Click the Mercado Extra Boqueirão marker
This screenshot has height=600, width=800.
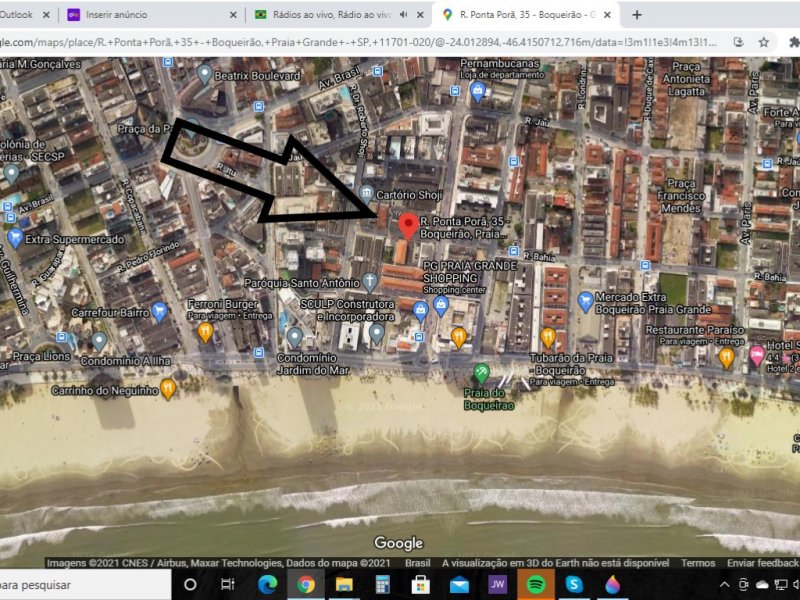coord(585,302)
